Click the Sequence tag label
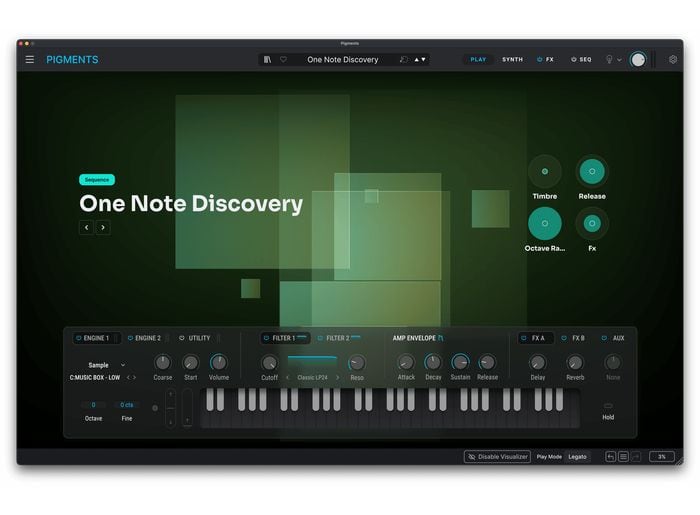 click(x=97, y=180)
